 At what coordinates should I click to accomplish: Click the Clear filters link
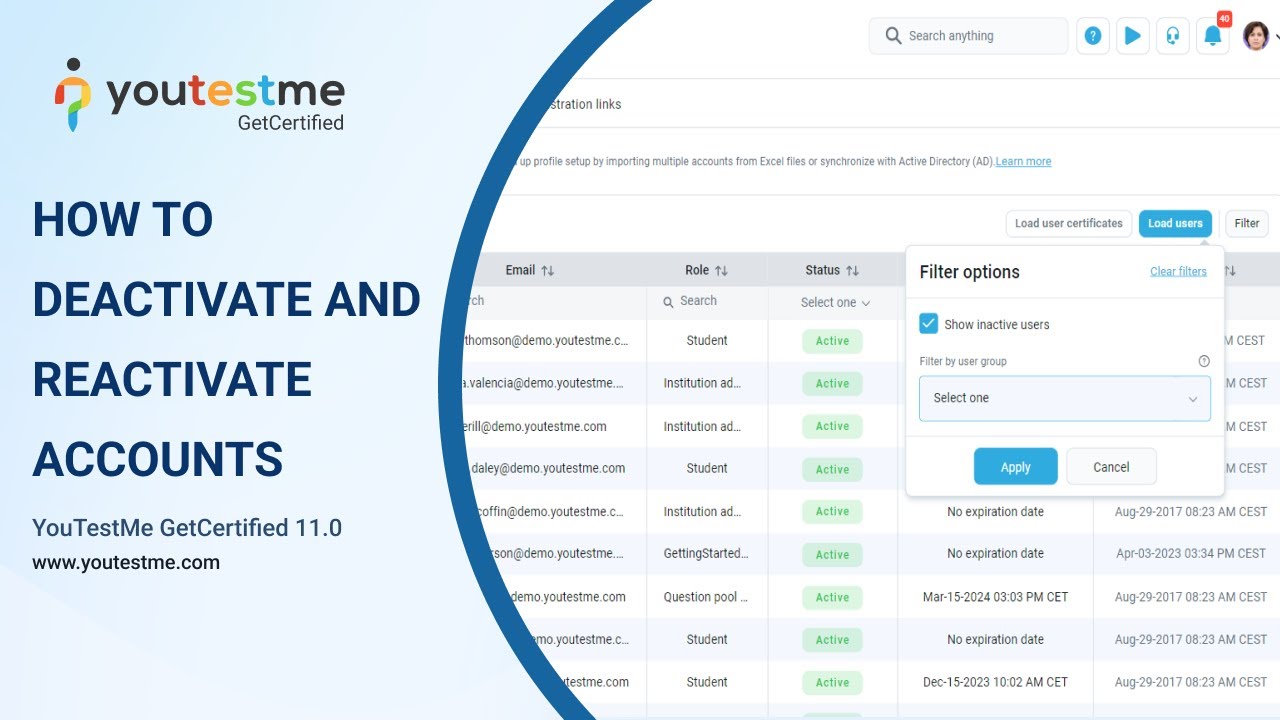[x=1178, y=271]
